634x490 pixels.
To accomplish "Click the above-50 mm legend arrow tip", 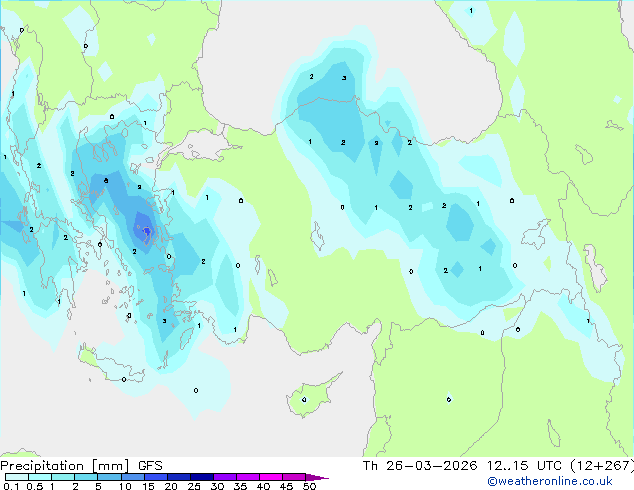I will click(x=317, y=477).
